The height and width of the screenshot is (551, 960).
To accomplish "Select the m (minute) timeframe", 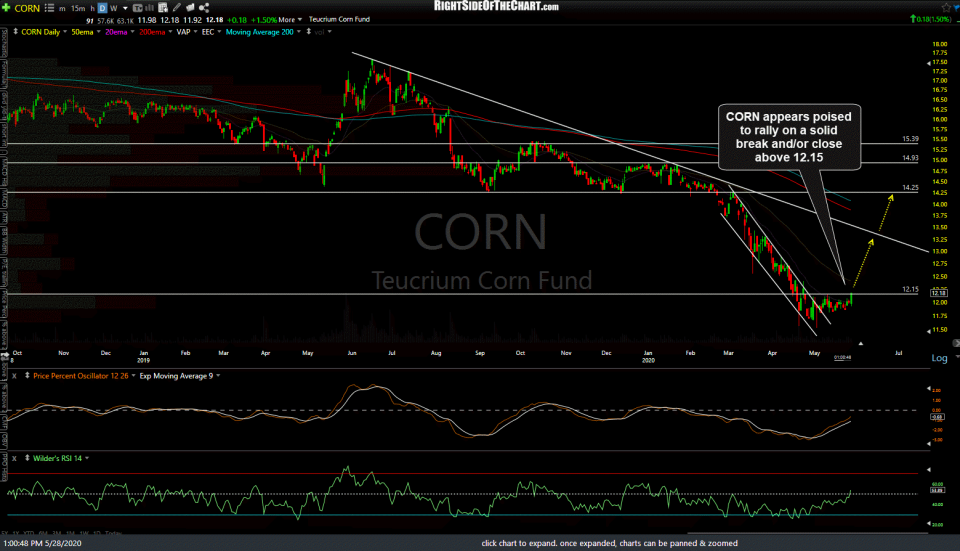I will [x=62, y=9].
